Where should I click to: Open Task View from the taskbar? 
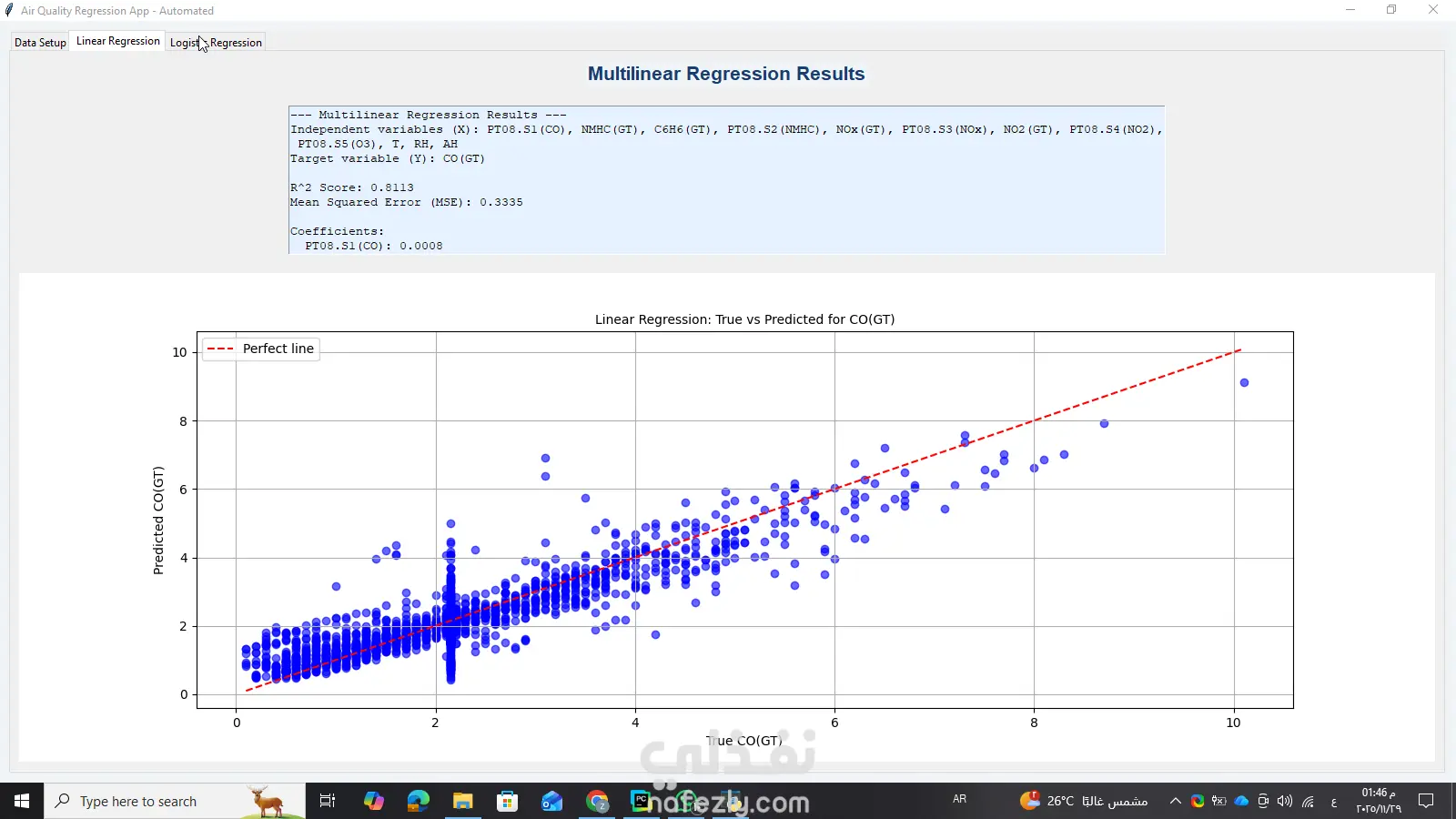(x=328, y=801)
